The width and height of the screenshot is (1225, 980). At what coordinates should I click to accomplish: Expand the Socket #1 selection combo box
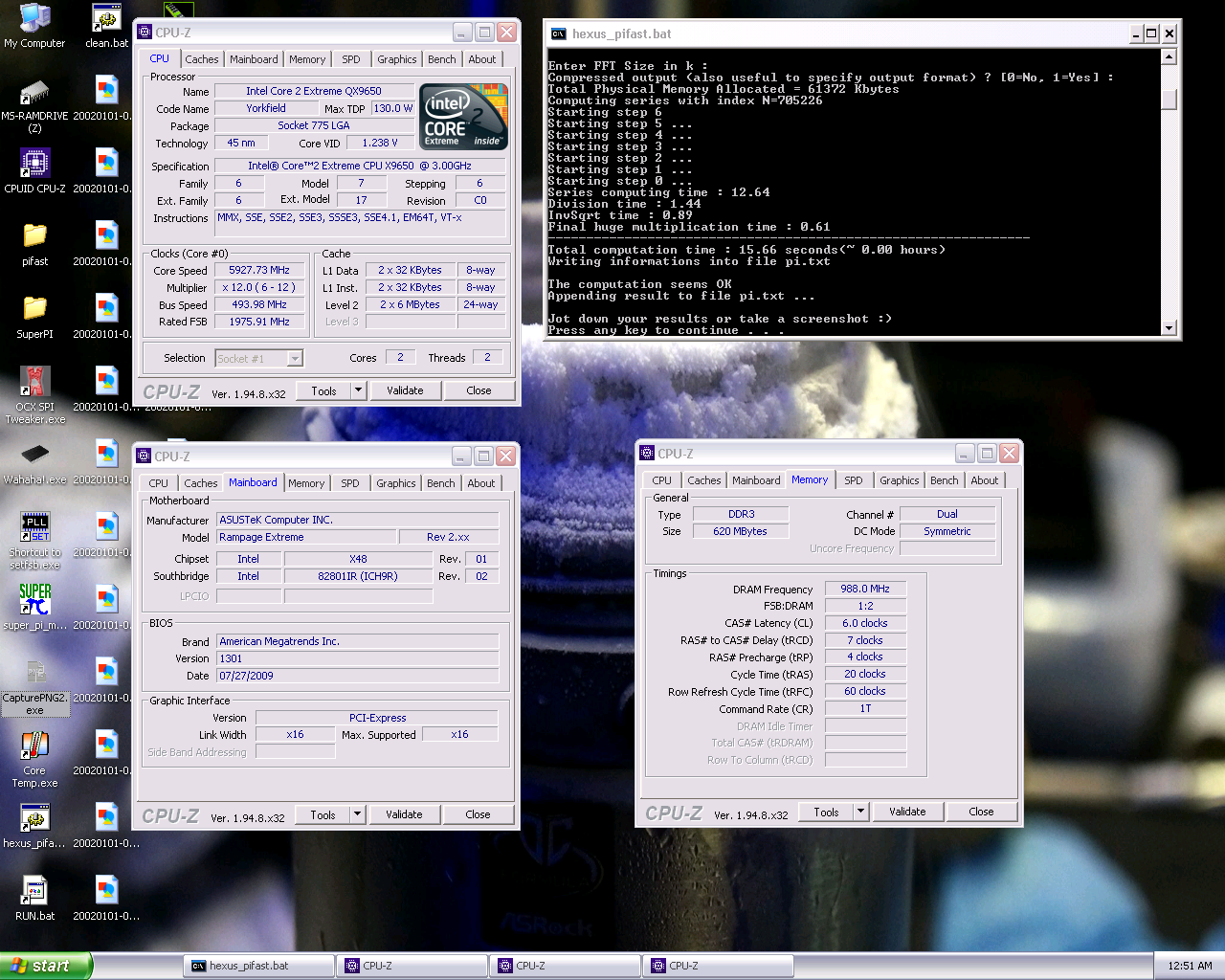[295, 358]
